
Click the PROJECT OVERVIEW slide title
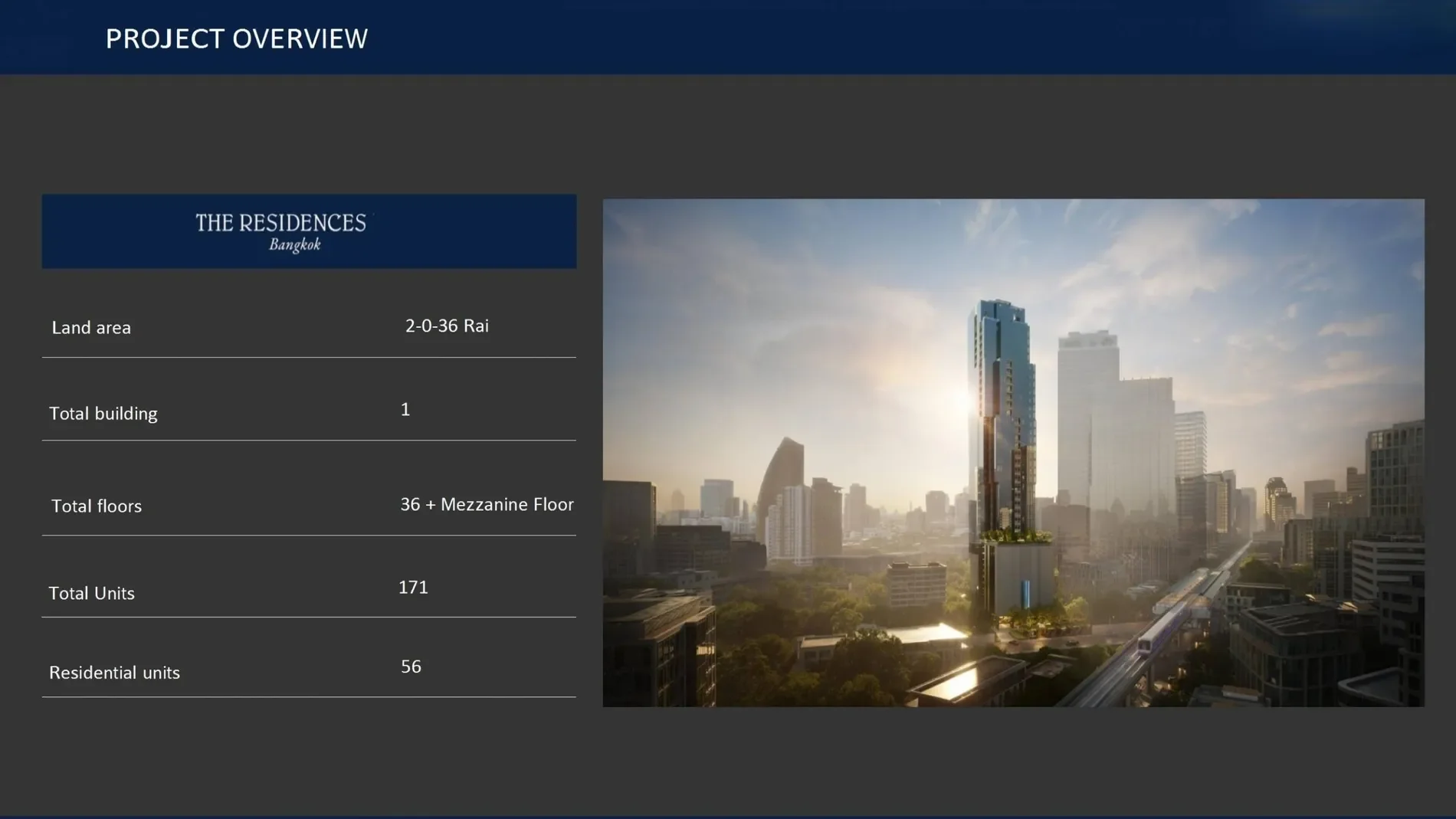(237, 39)
